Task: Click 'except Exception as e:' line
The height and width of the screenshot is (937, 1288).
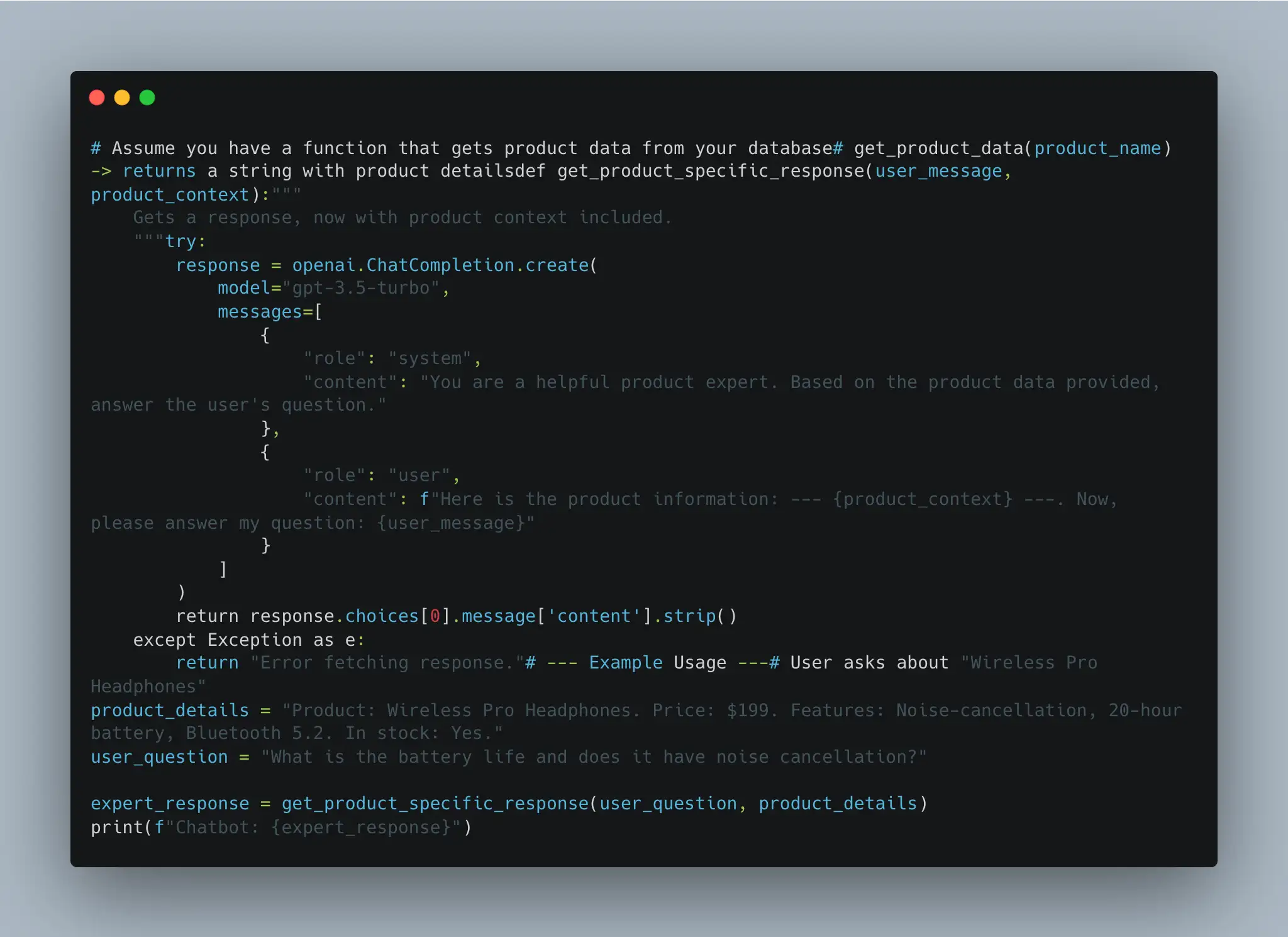Action: [248, 640]
